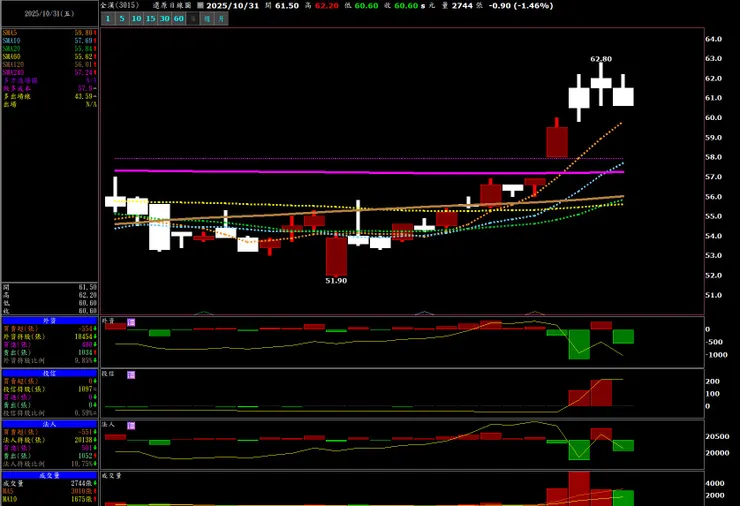This screenshot has width=740, height=506.
Task: Select the SMA20 55.84 legend row
Action: pyautogui.click(x=50, y=49)
